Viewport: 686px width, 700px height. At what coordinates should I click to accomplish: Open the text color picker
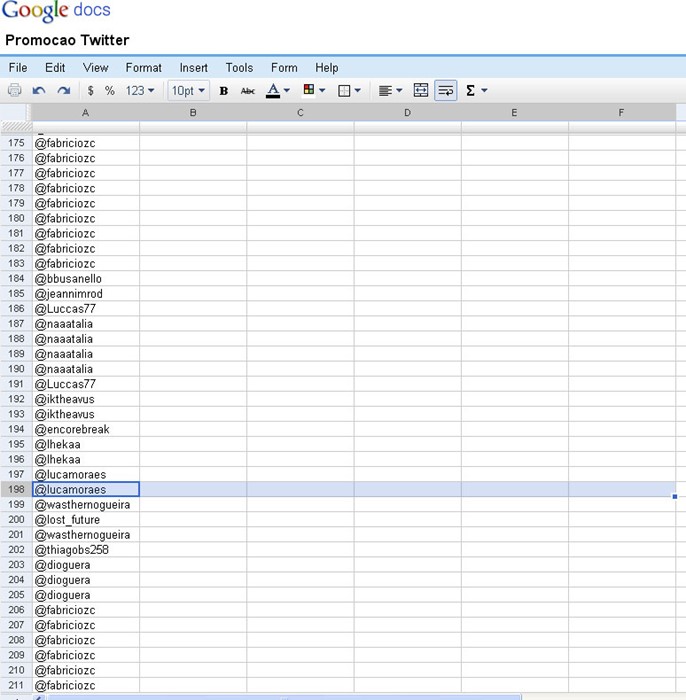[x=278, y=90]
